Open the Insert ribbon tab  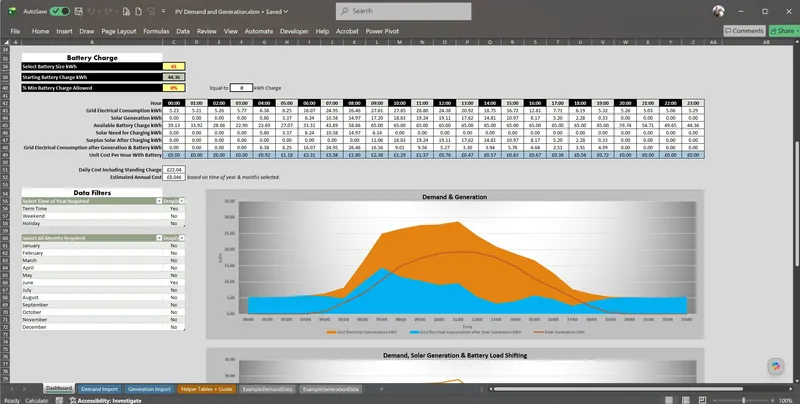pyautogui.click(x=64, y=31)
